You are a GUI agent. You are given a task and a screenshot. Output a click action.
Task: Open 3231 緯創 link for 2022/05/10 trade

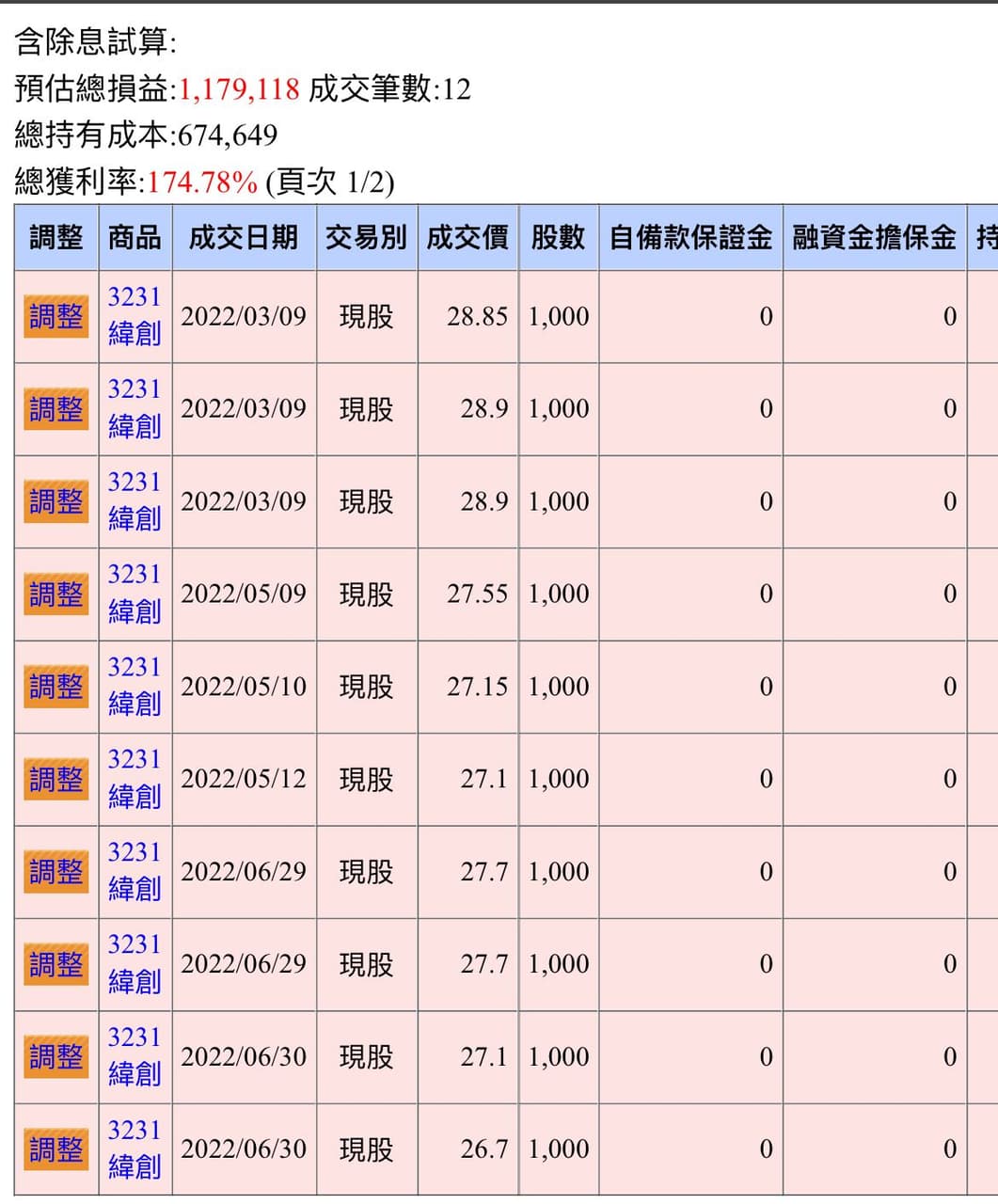point(135,687)
